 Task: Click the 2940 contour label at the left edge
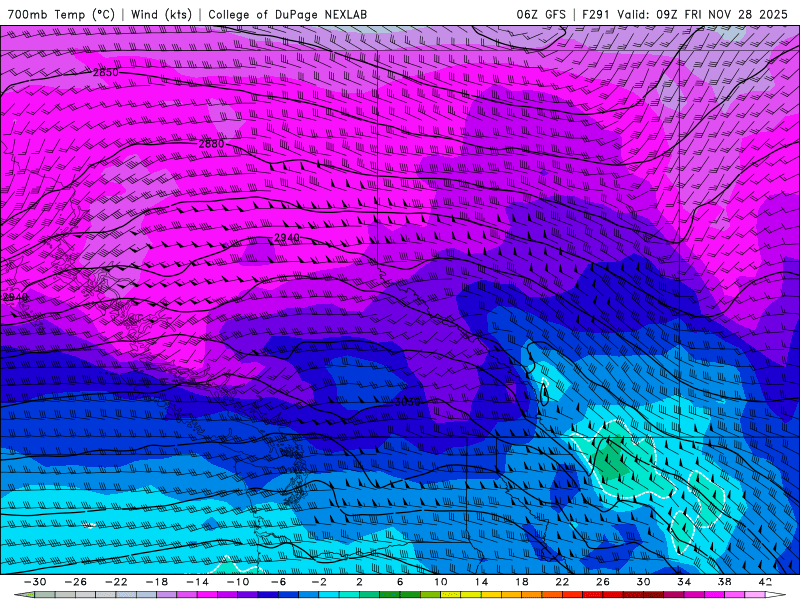(x=15, y=297)
